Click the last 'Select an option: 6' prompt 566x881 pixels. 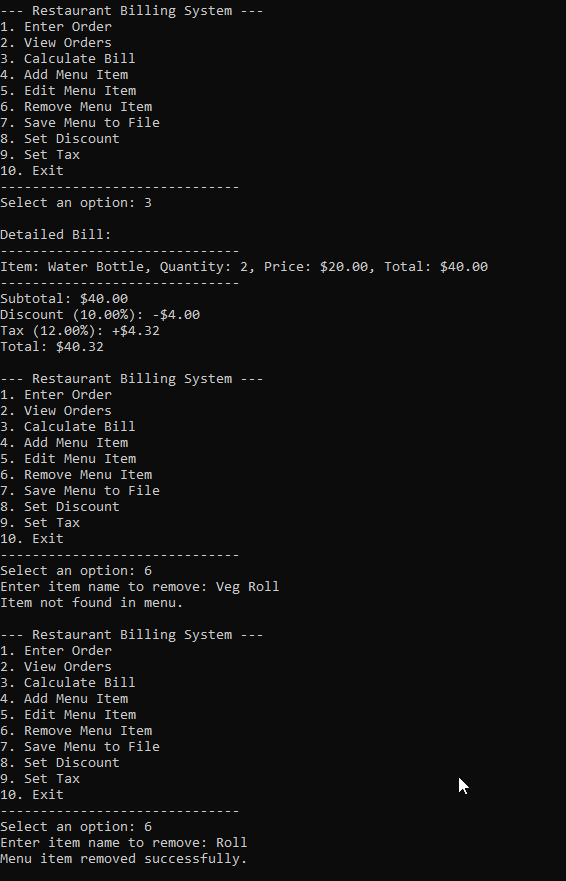(x=76, y=827)
